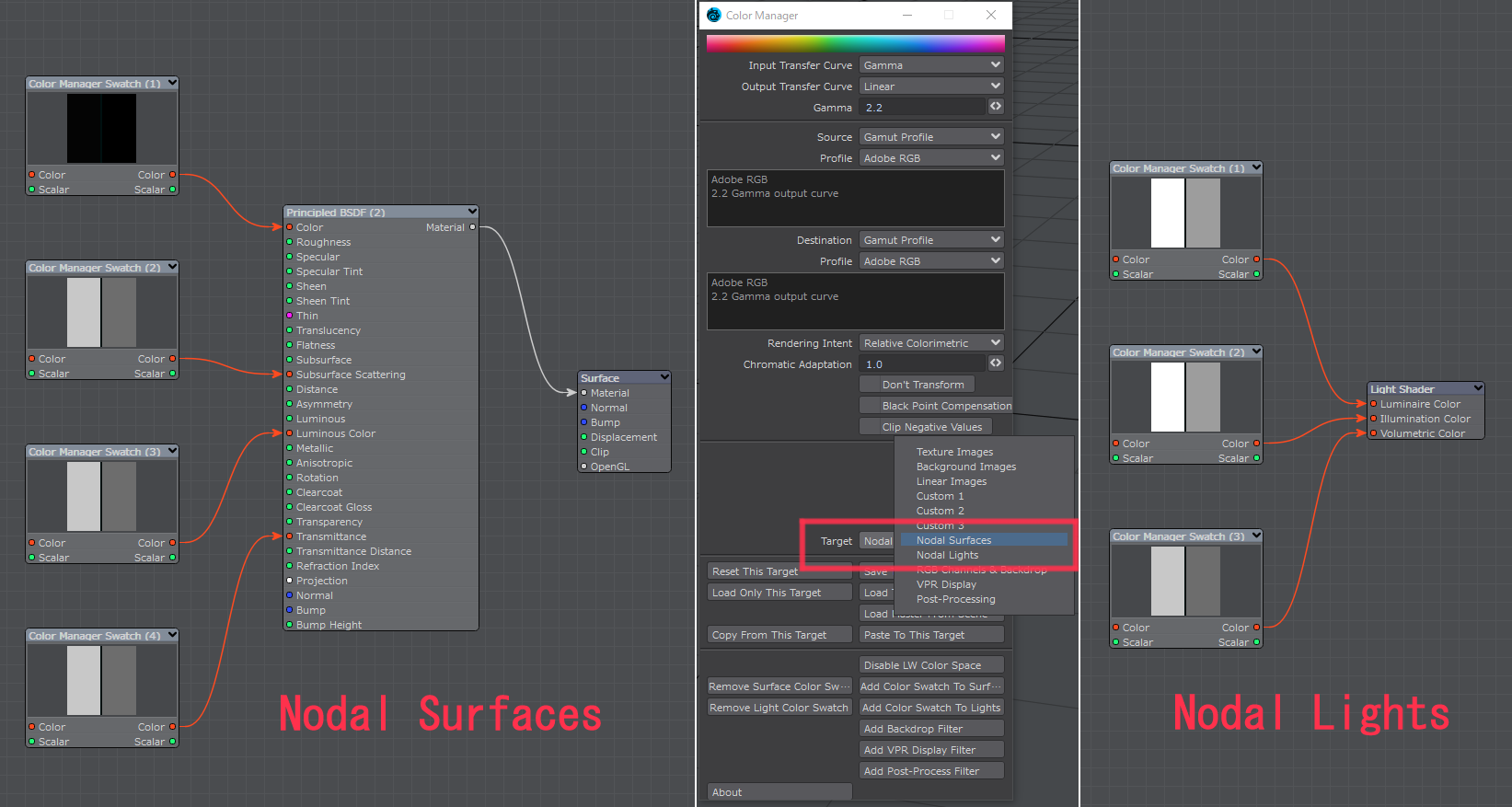Open the Input Transfer Curve dropdown
This screenshot has height=807, width=1512.
coord(931,65)
